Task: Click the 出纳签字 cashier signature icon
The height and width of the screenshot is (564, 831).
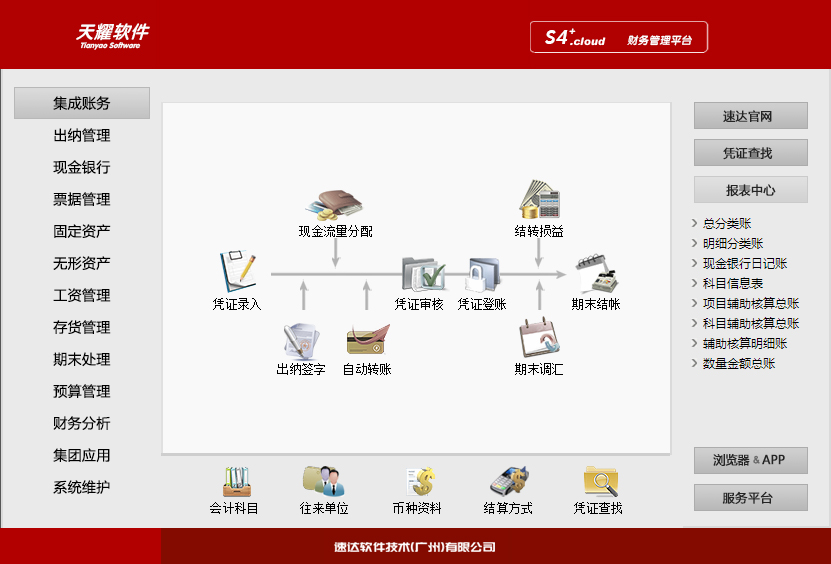Action: tap(301, 340)
